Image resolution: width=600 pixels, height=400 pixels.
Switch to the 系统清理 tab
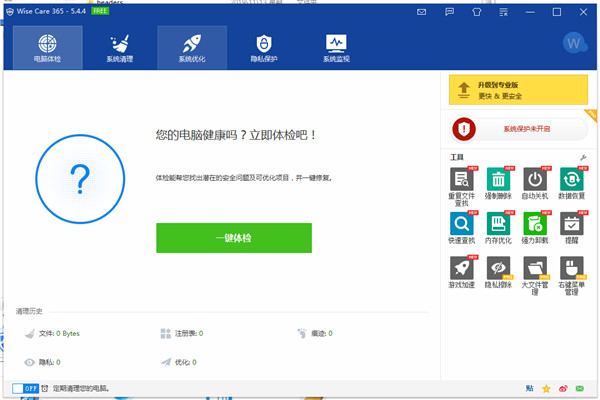tap(119, 47)
